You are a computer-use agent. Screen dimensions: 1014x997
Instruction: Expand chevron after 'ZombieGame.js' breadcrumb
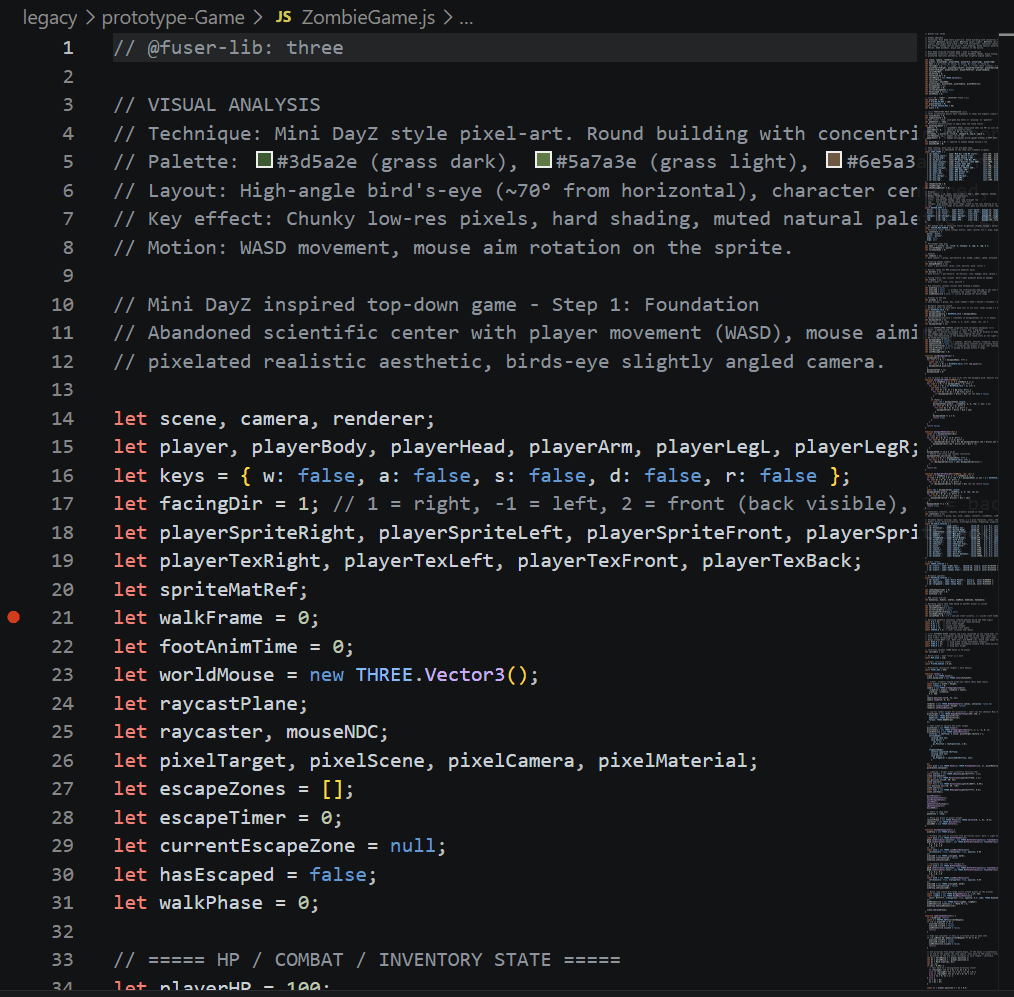(x=448, y=17)
